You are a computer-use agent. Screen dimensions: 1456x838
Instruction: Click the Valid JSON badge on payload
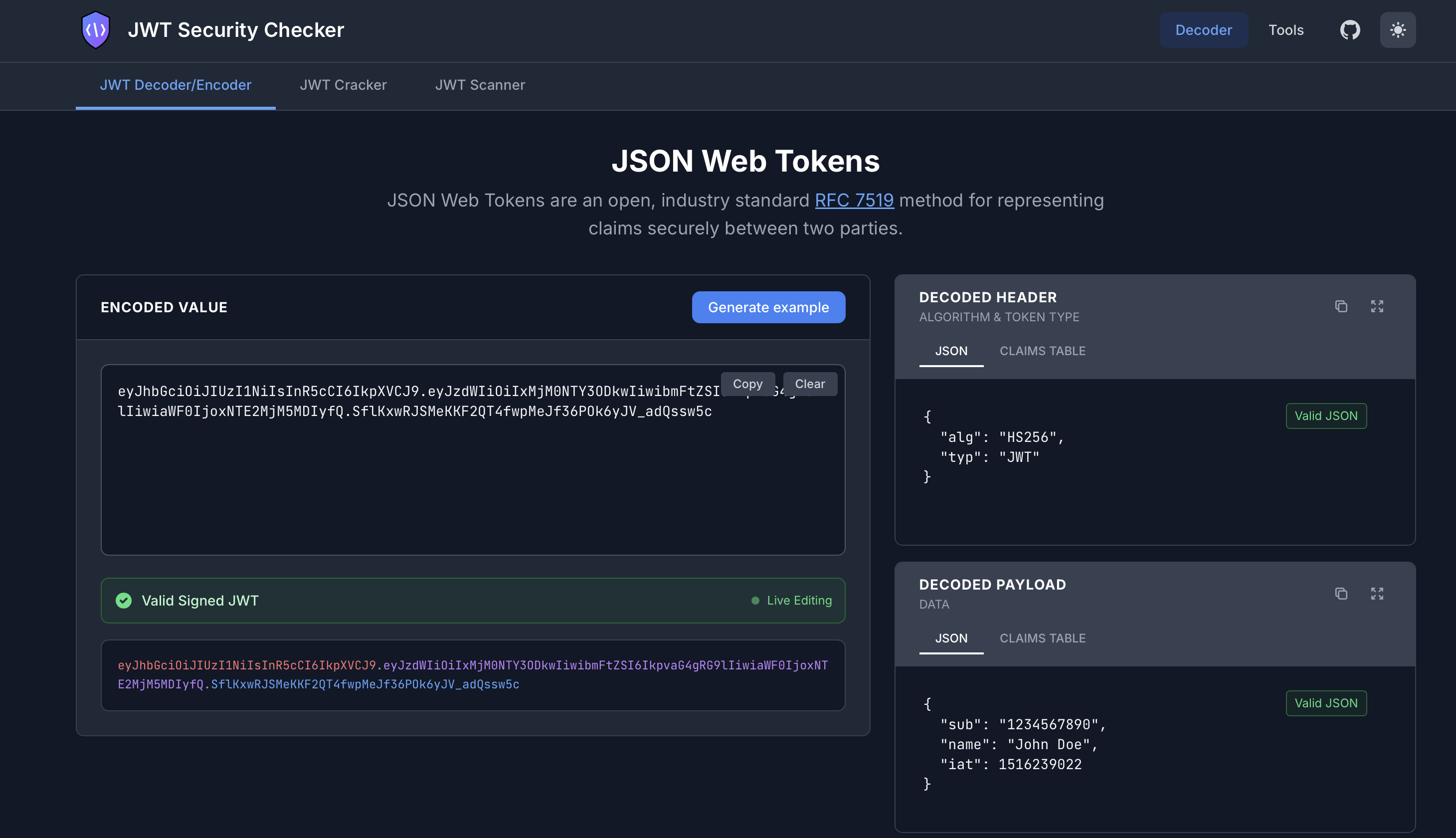coord(1325,703)
